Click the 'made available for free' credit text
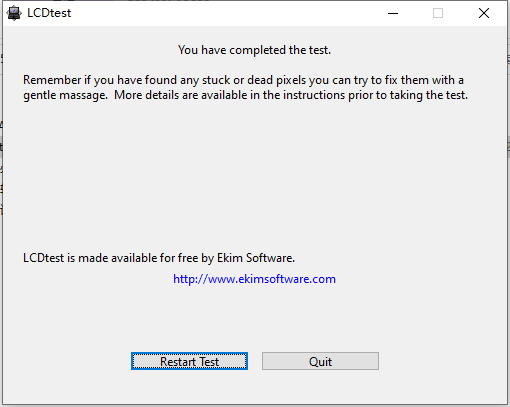The width and height of the screenshot is (510, 407). (159, 258)
